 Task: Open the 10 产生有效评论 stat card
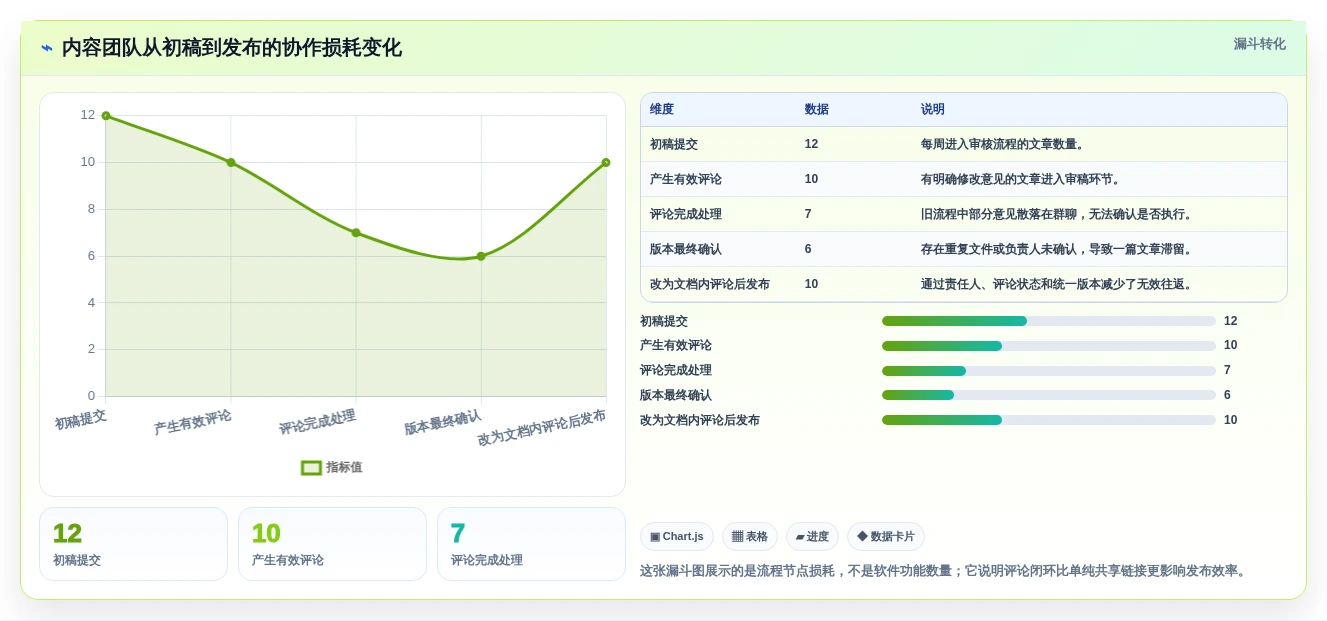click(x=332, y=544)
